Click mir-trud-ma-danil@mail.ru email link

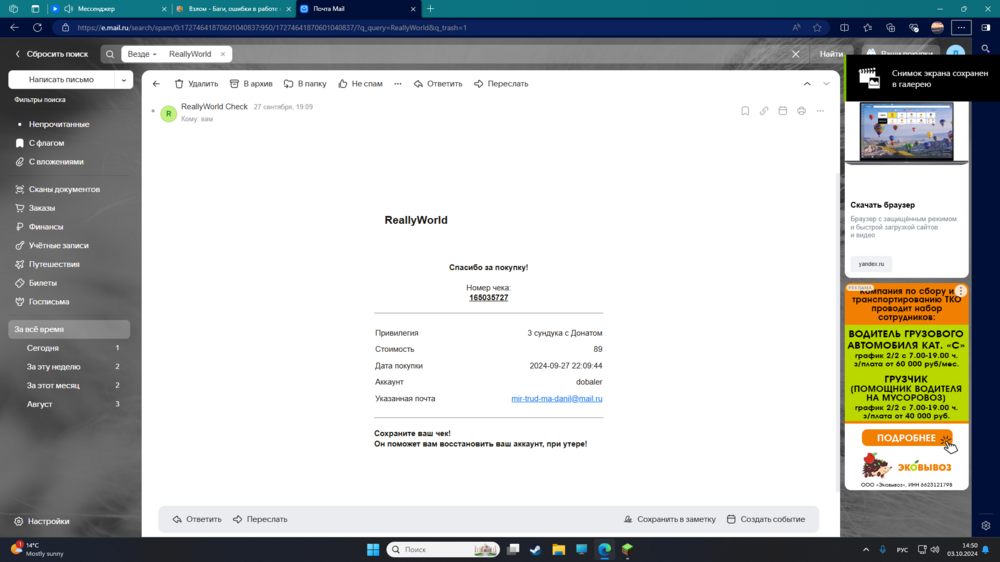tap(557, 399)
